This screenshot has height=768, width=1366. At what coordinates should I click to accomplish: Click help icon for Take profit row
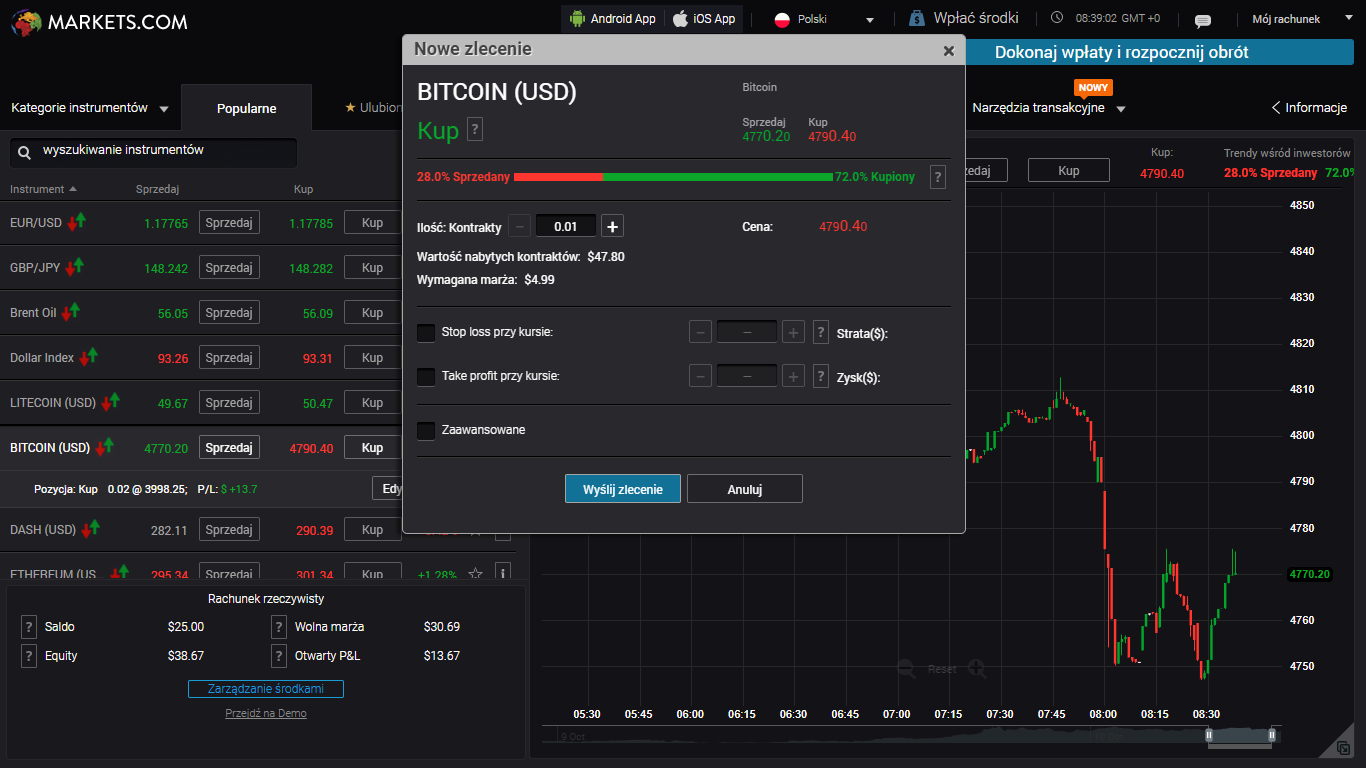click(820, 377)
